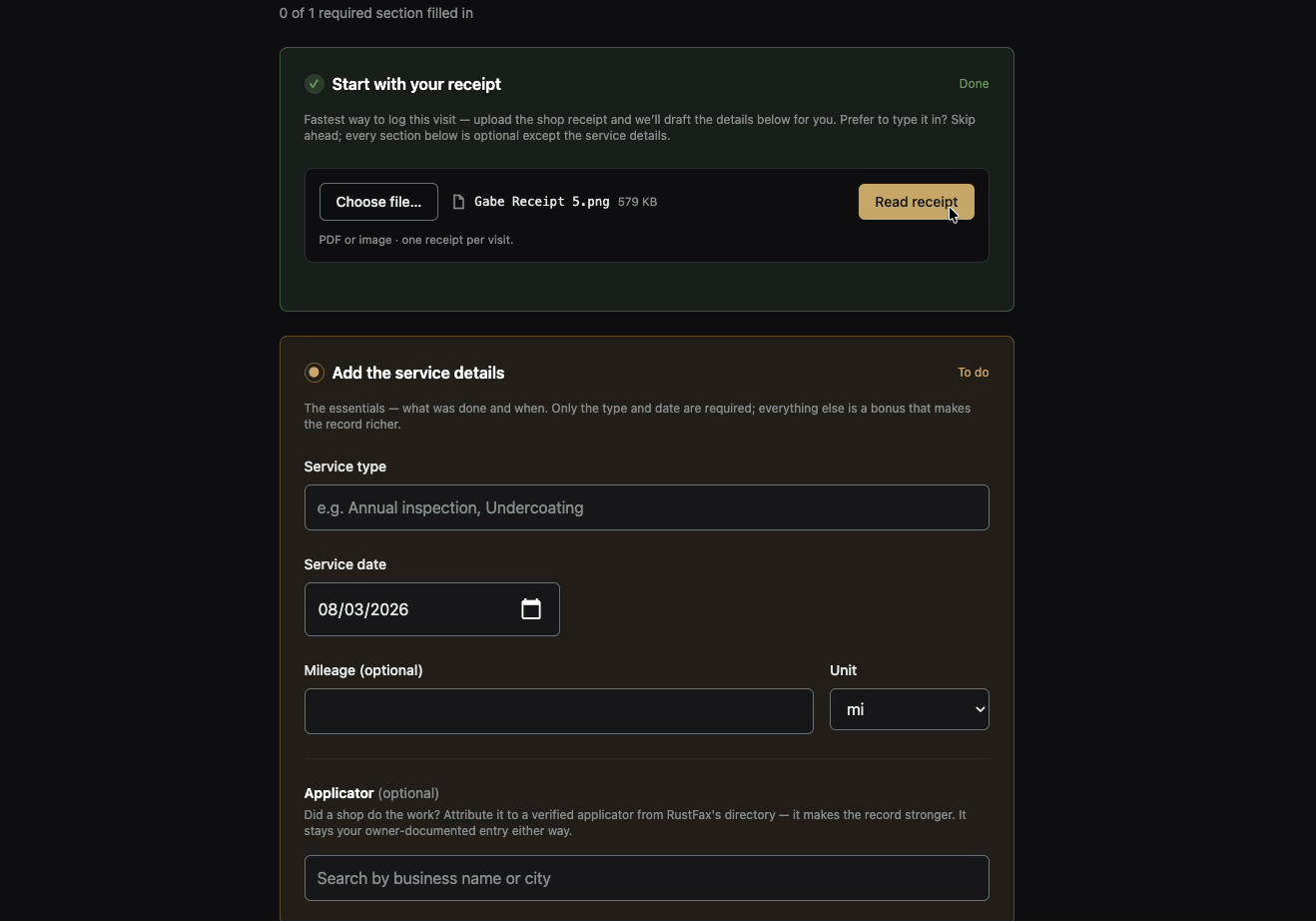Screen dimensions: 1316x921
Task: Click the applicator business name search box
Action: tap(647, 878)
